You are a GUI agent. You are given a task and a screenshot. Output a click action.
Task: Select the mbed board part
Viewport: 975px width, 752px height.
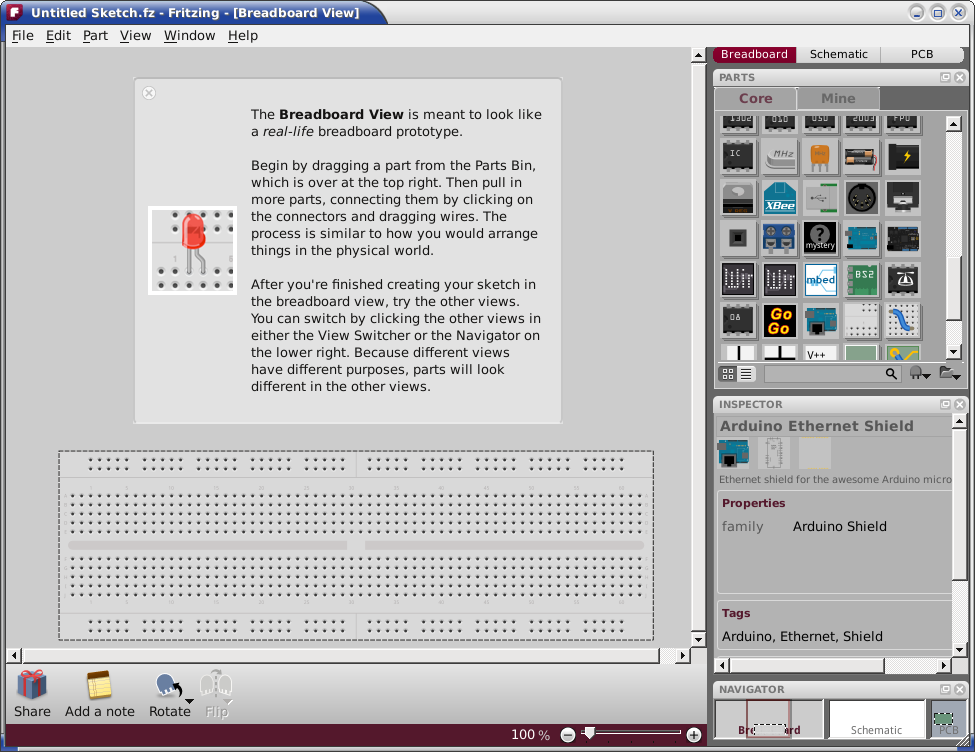coord(820,279)
